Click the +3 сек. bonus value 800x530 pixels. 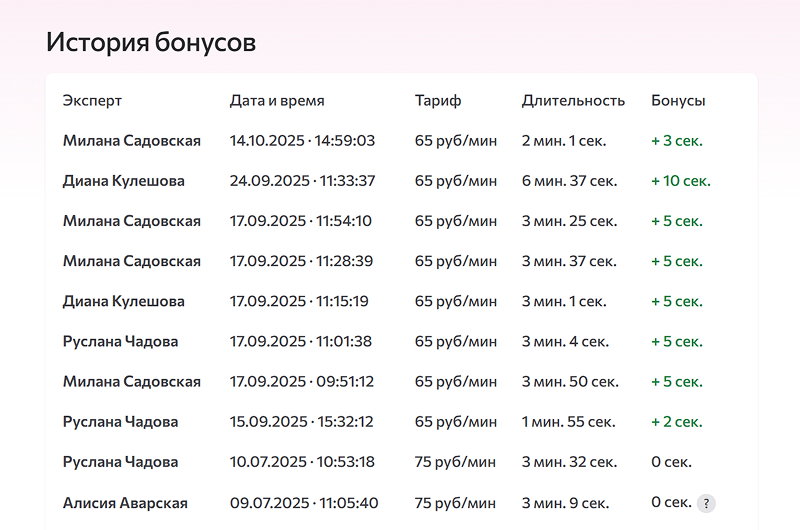pyautogui.click(x=676, y=141)
